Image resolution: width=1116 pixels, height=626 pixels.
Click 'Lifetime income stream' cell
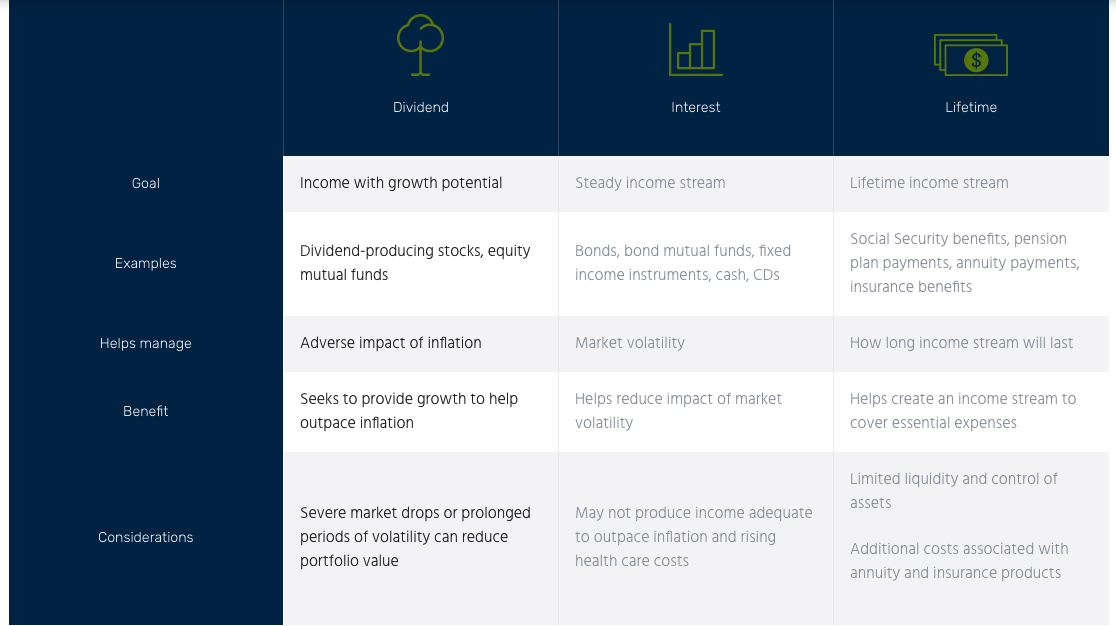[x=929, y=183]
